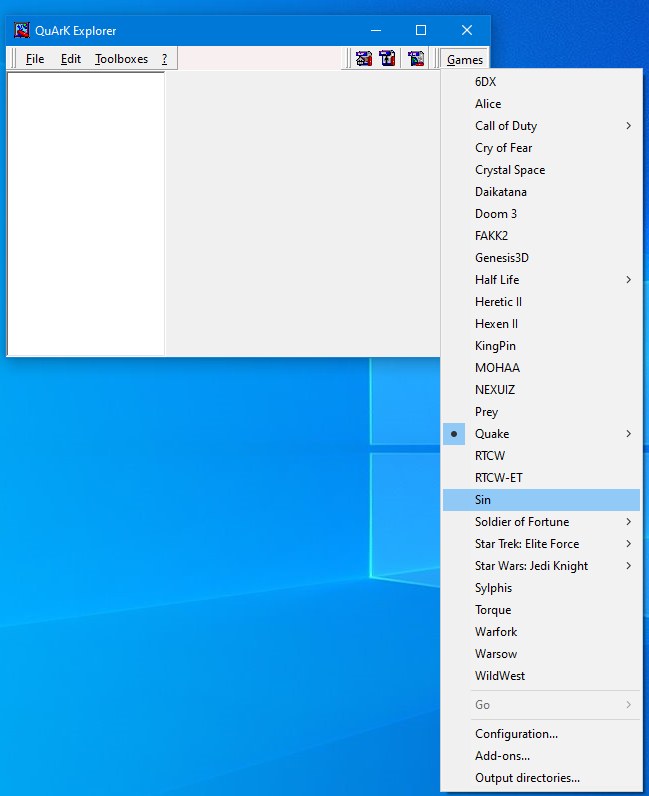Click the empty tree view pane
Viewport: 649px width, 796px height.
pos(86,214)
